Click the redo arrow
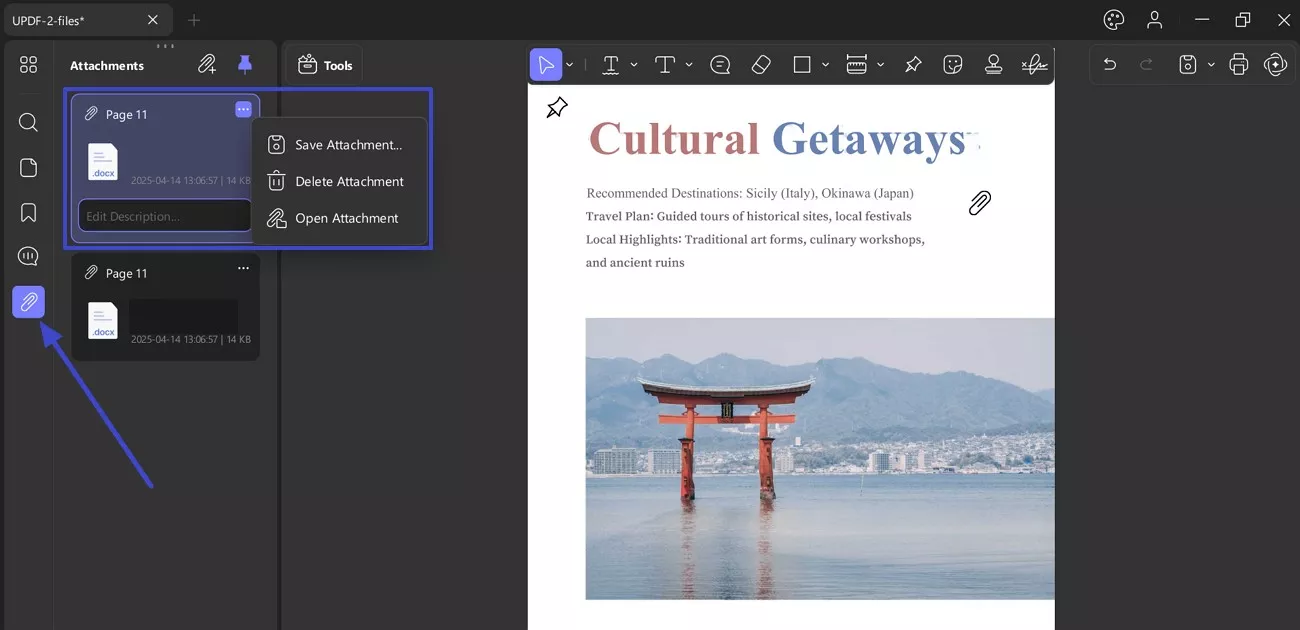The width and height of the screenshot is (1300, 630). (x=1147, y=64)
